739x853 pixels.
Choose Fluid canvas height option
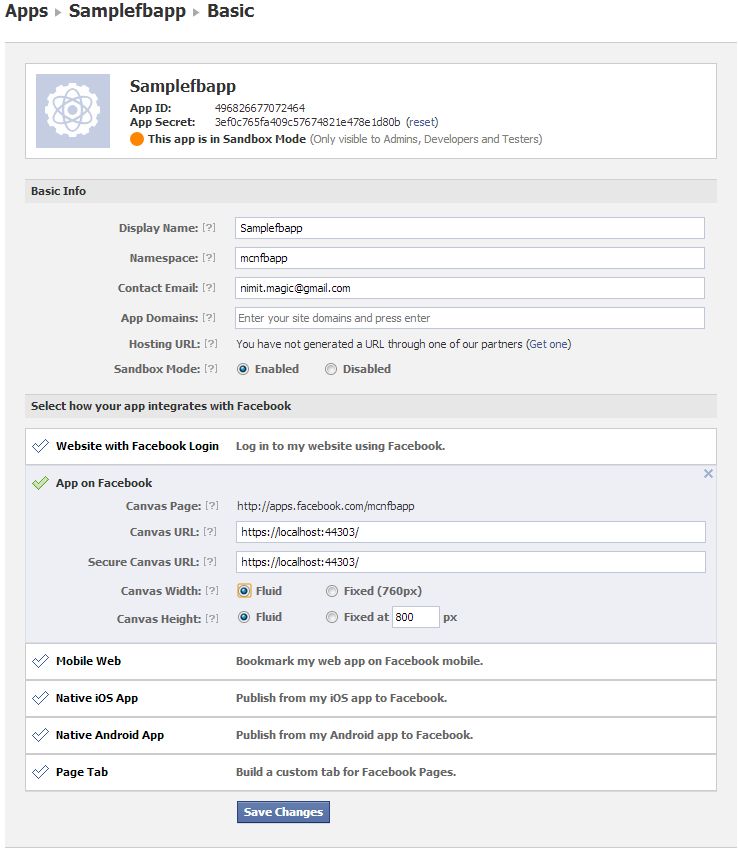[x=244, y=617]
